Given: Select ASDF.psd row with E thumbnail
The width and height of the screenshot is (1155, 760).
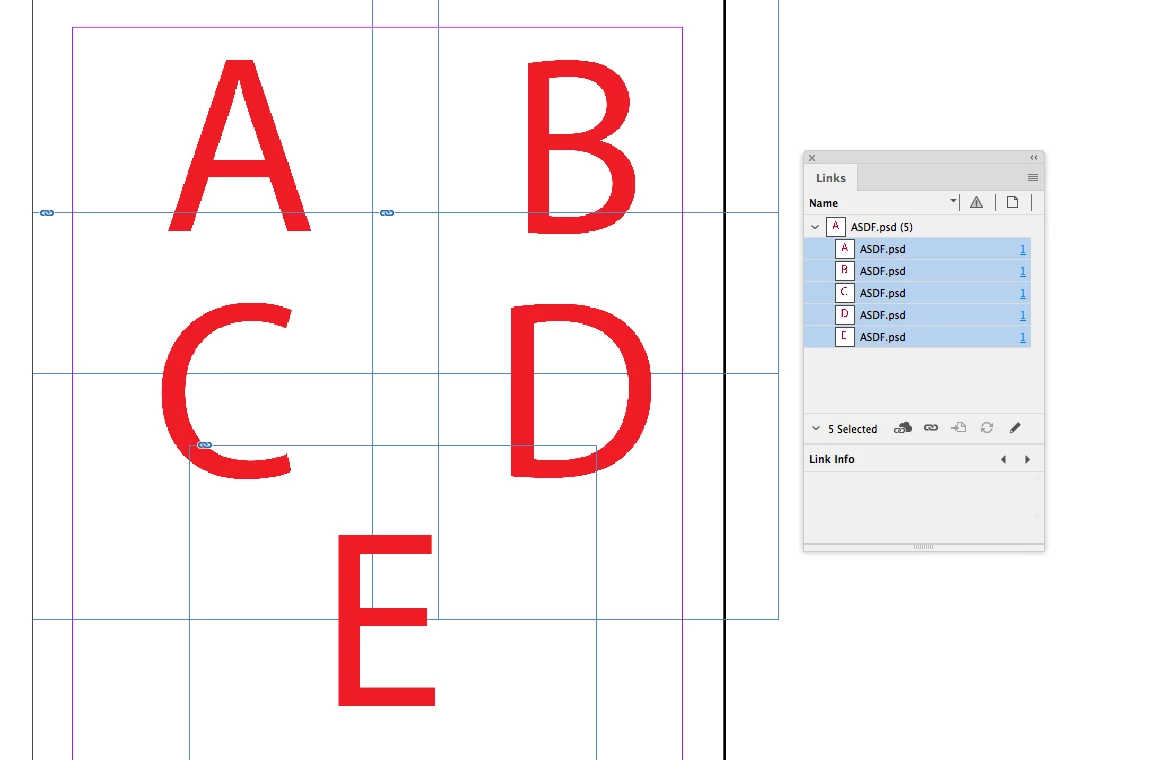Looking at the screenshot, I should pyautogui.click(x=917, y=337).
